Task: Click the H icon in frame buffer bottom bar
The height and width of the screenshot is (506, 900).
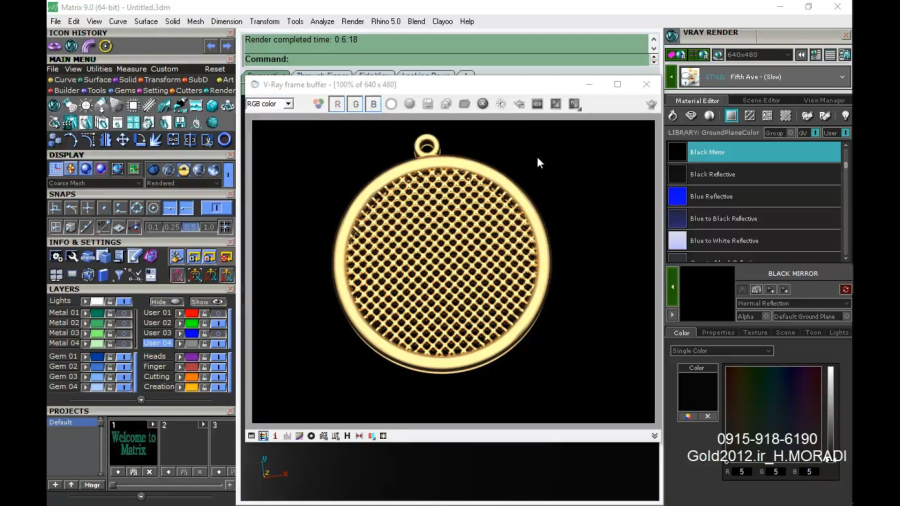Action: [347, 436]
